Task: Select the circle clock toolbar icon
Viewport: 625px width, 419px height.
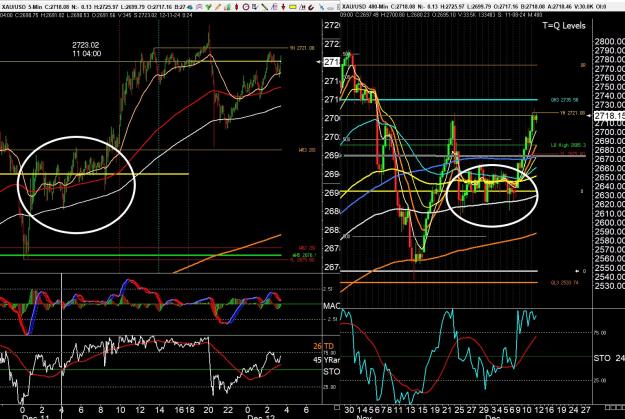Action: click(246, 7)
